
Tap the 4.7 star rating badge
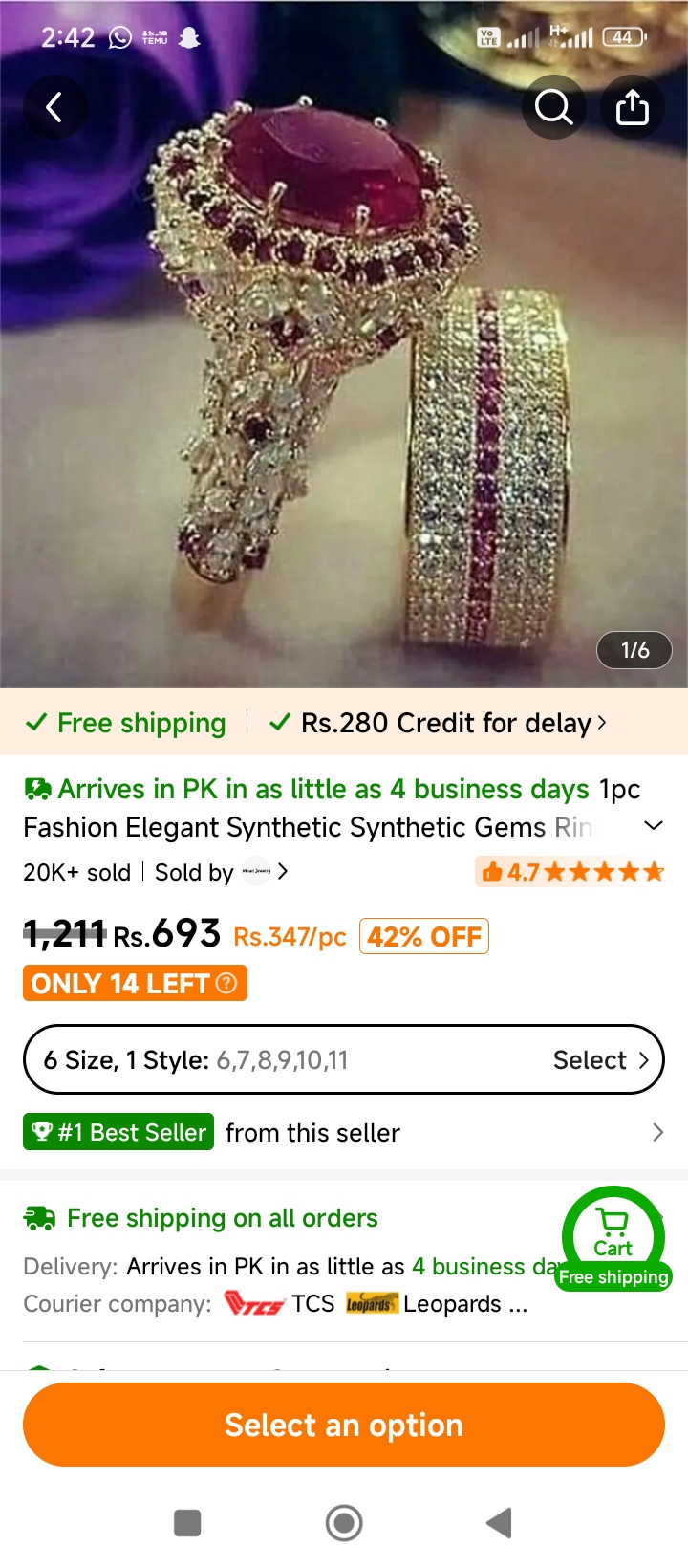pos(570,872)
